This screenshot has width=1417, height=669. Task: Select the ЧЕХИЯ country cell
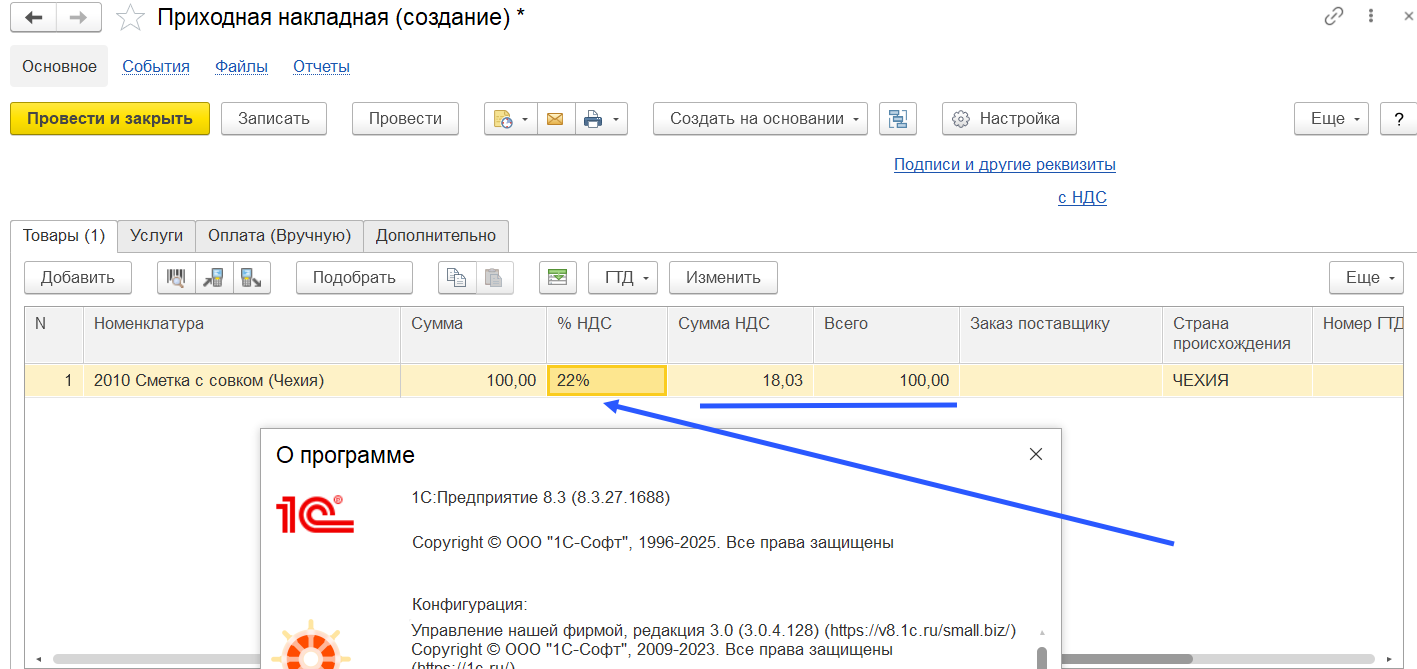click(1238, 381)
